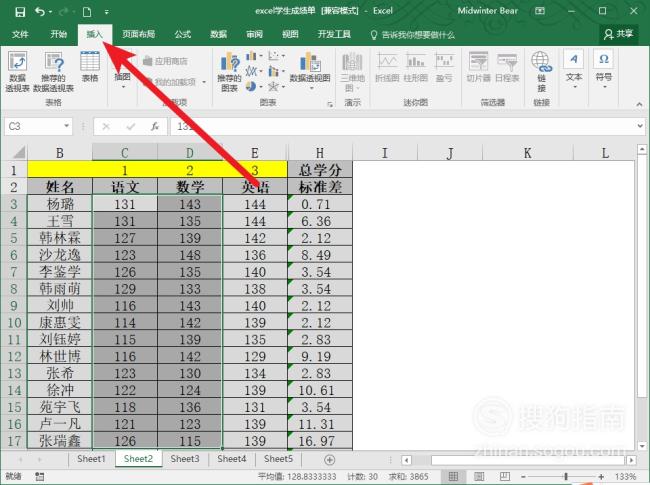This screenshot has height=485, width=650.
Task: Click cell with value 10.61
Action: click(x=320, y=390)
